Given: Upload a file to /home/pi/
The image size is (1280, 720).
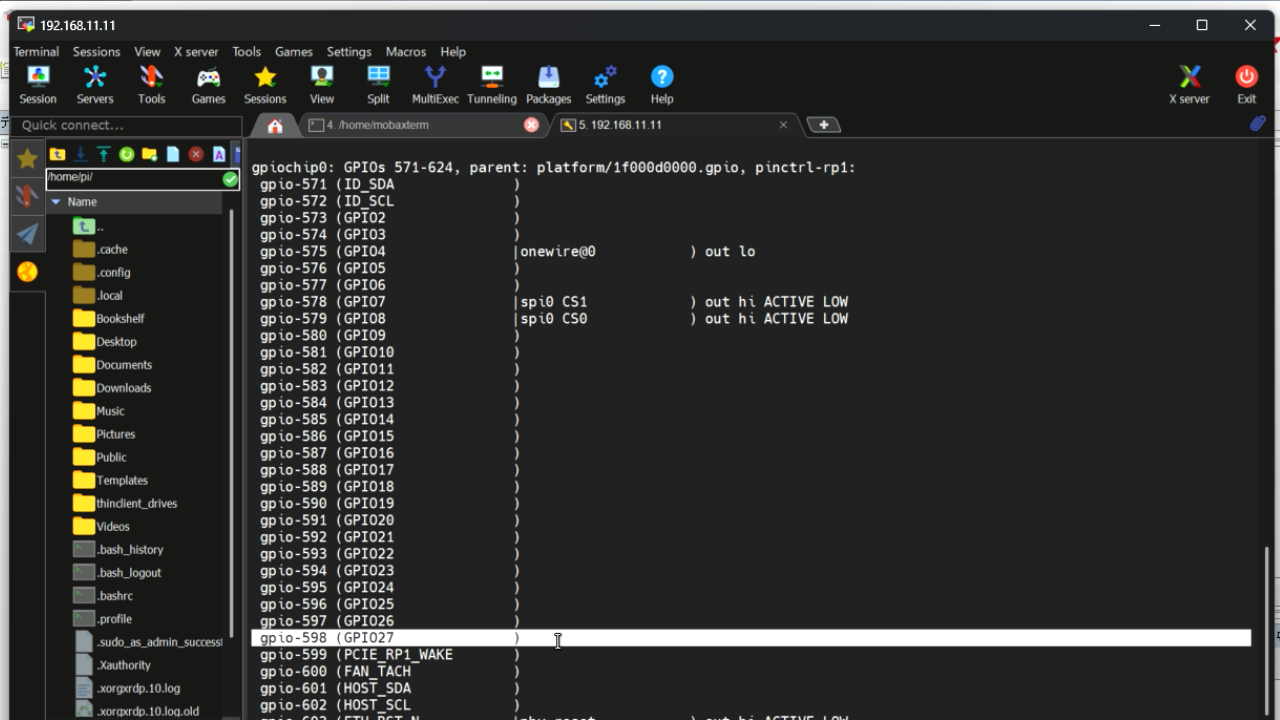Looking at the screenshot, I should click(104, 154).
